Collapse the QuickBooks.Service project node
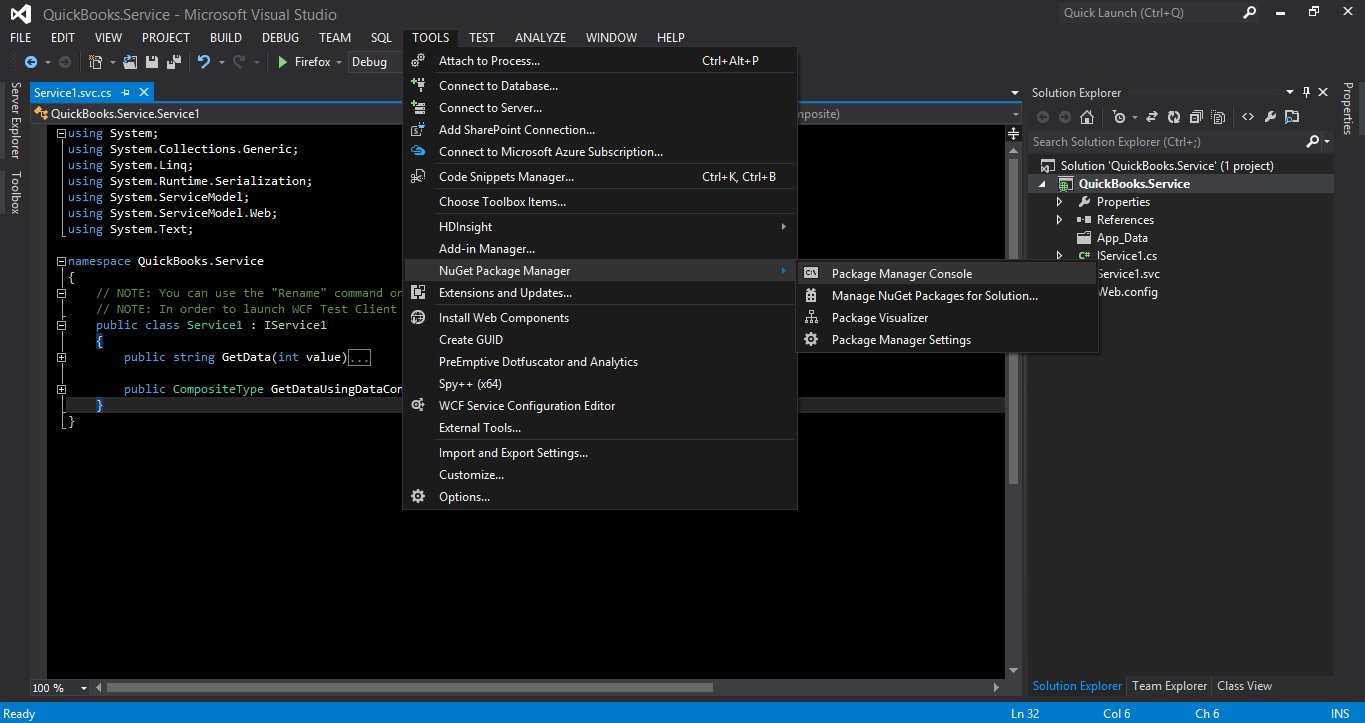Screen dimensions: 1365x723 click(x=1043, y=185)
